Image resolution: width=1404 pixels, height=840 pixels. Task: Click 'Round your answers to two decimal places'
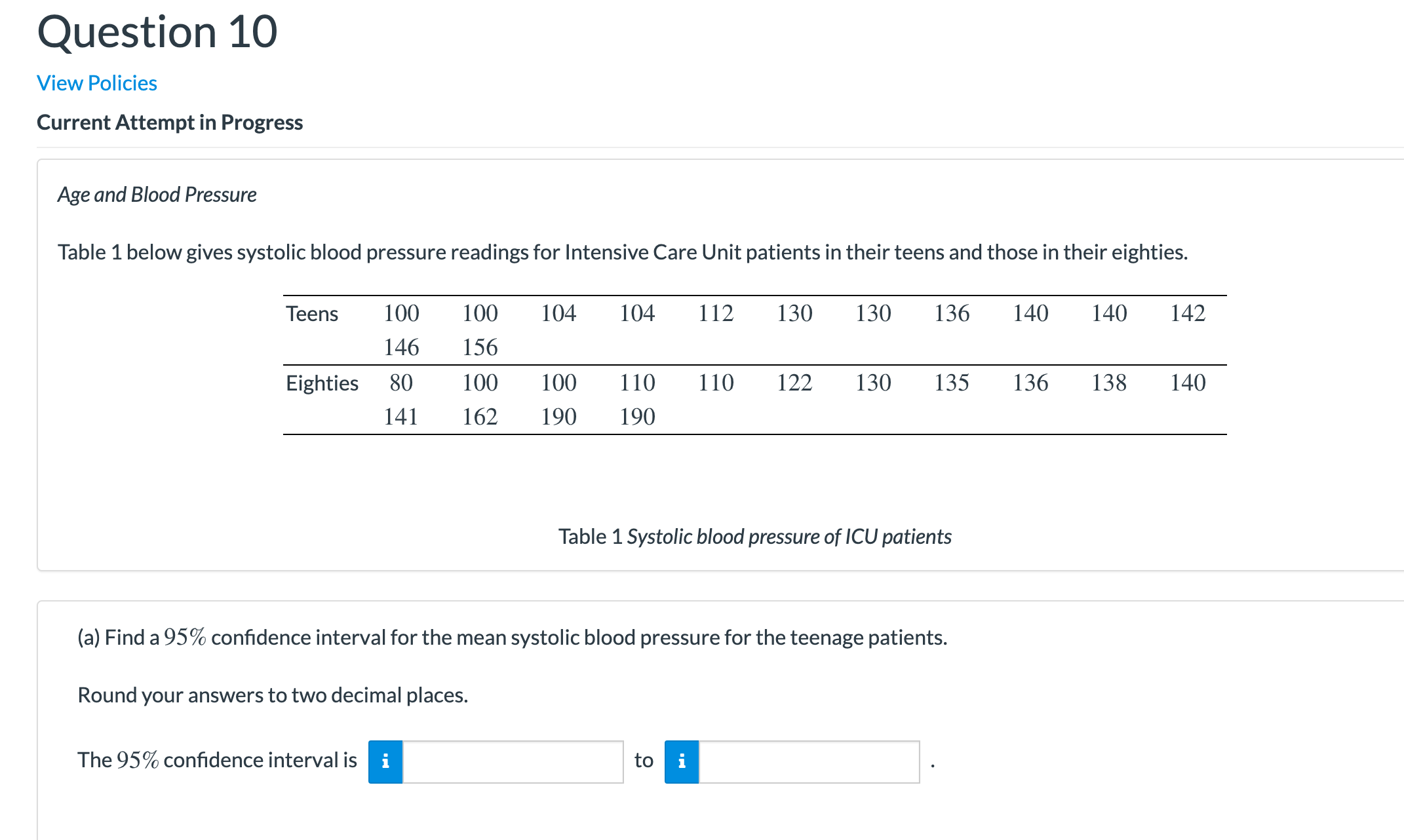coord(273,695)
